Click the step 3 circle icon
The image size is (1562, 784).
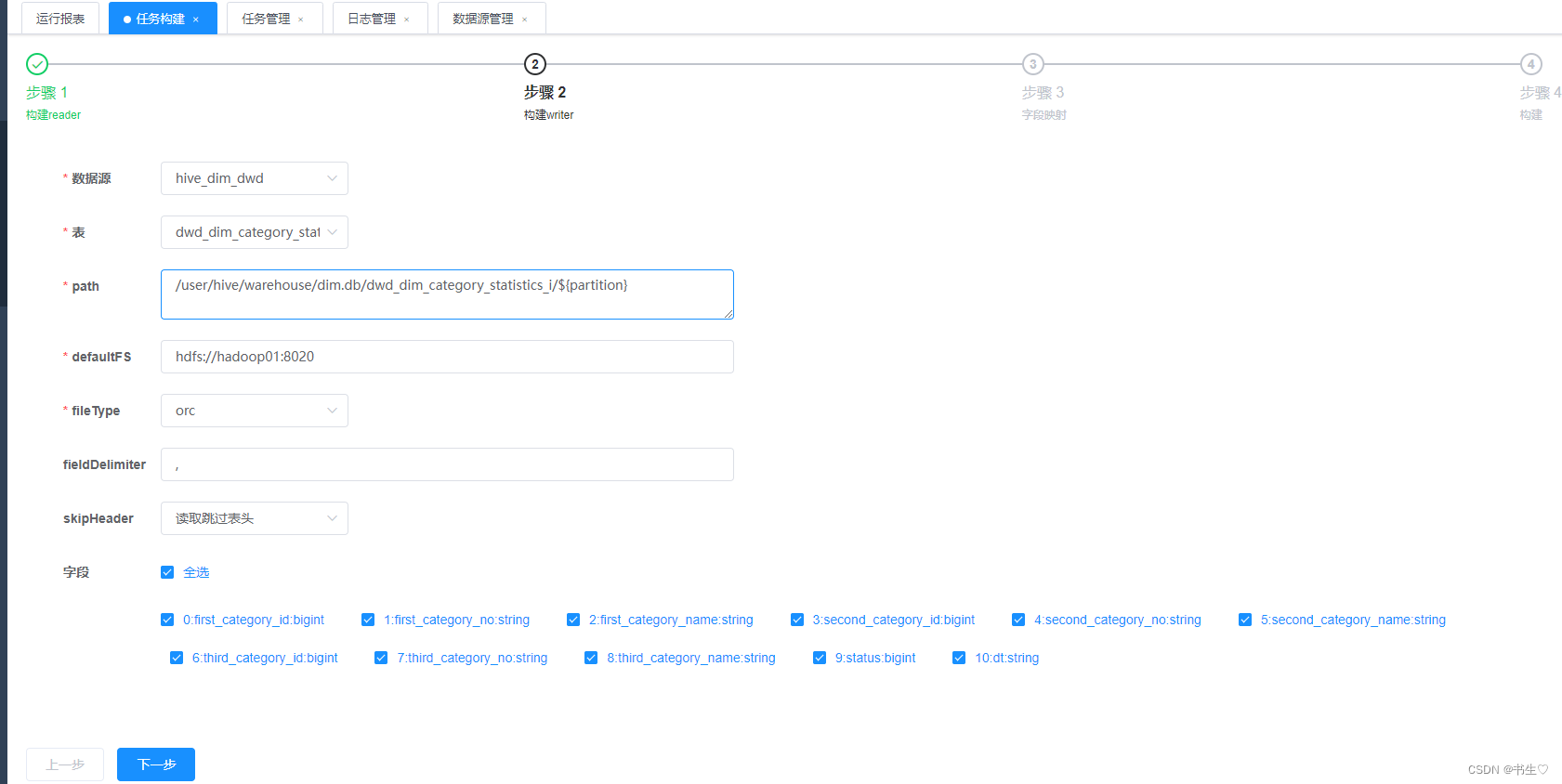pyautogui.click(x=1033, y=64)
